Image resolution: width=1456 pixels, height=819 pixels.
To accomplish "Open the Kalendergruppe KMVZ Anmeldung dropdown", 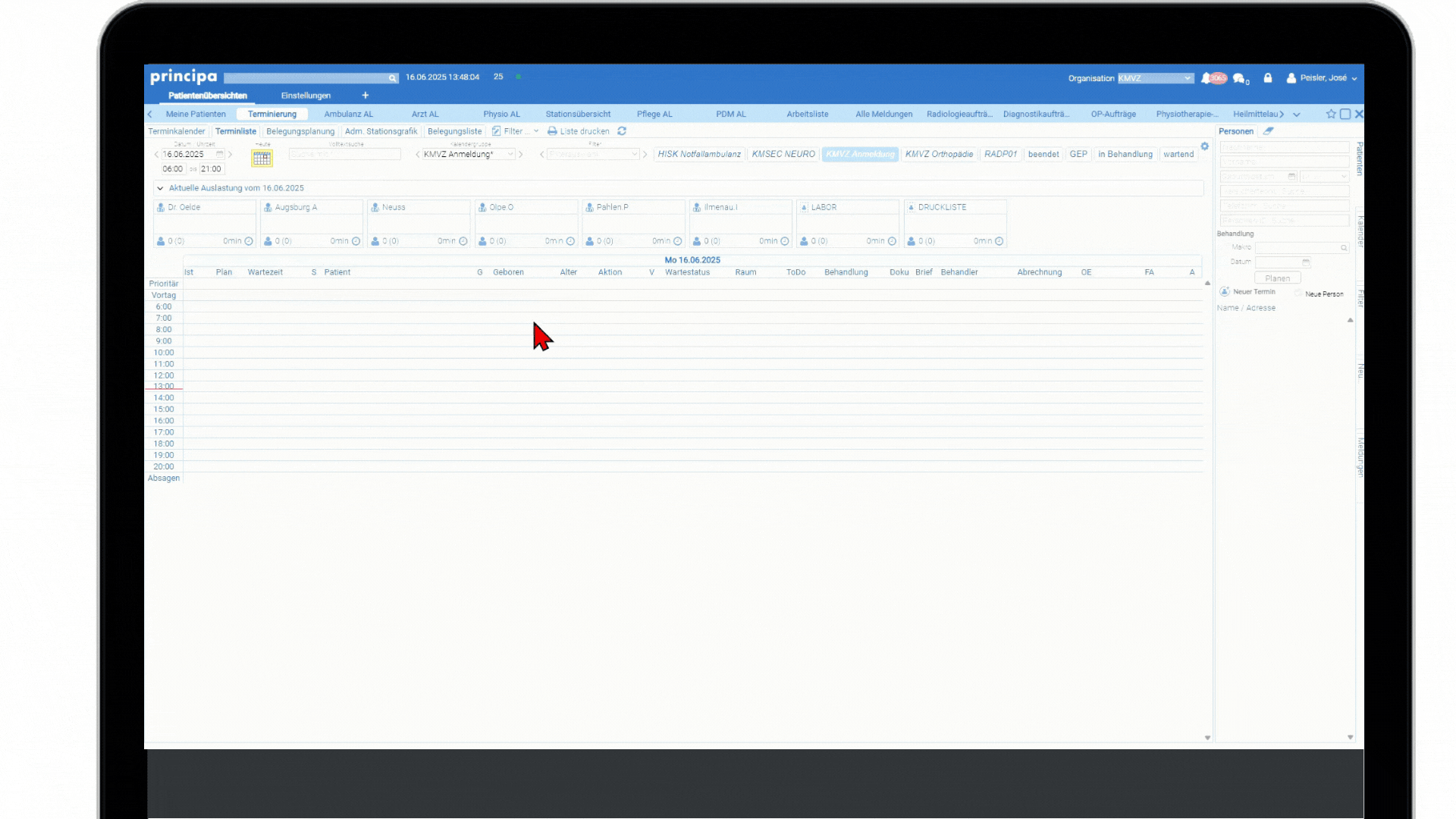I will click(469, 154).
